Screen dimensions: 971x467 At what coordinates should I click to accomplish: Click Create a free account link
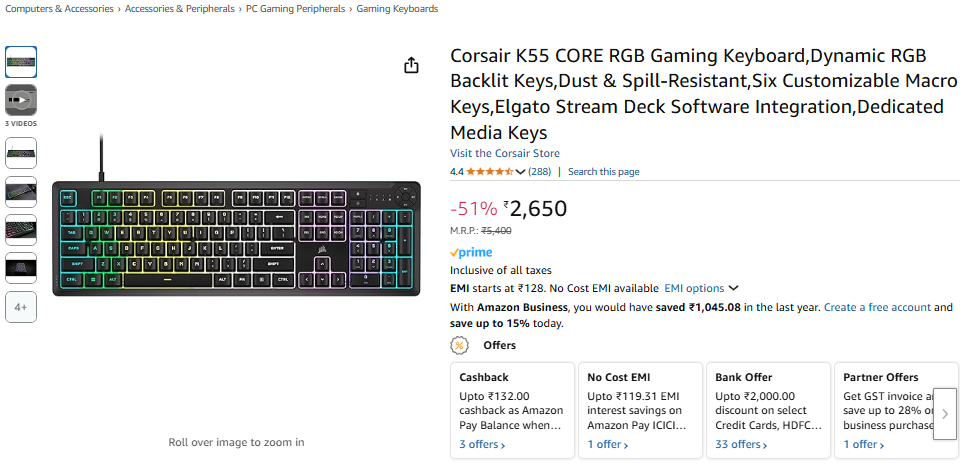877,308
